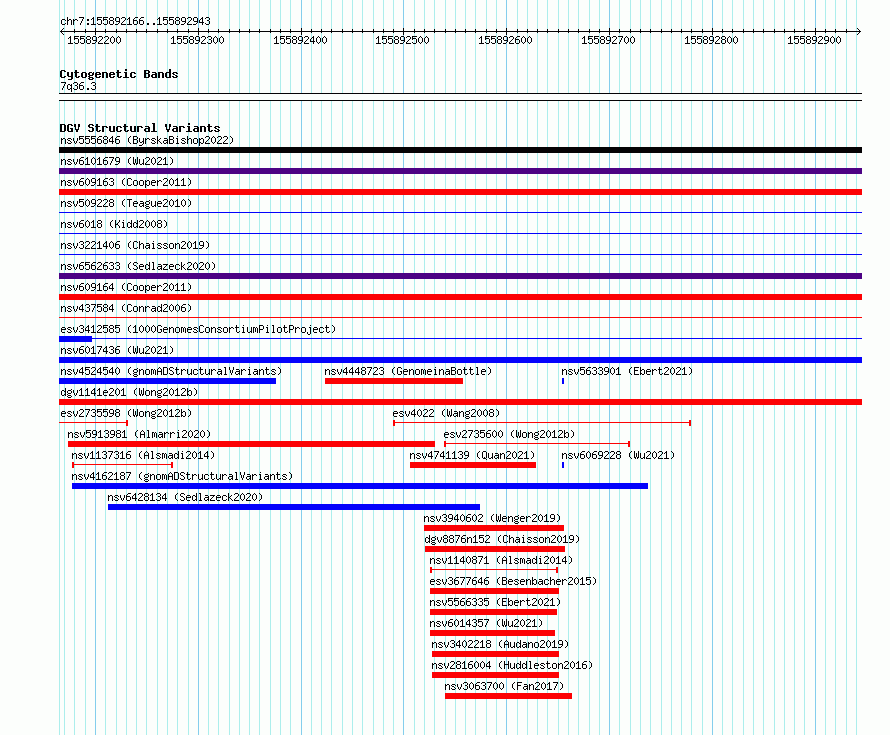
Task: Open nsv6018 (Kidd2008) variant entry
Action: point(114,224)
